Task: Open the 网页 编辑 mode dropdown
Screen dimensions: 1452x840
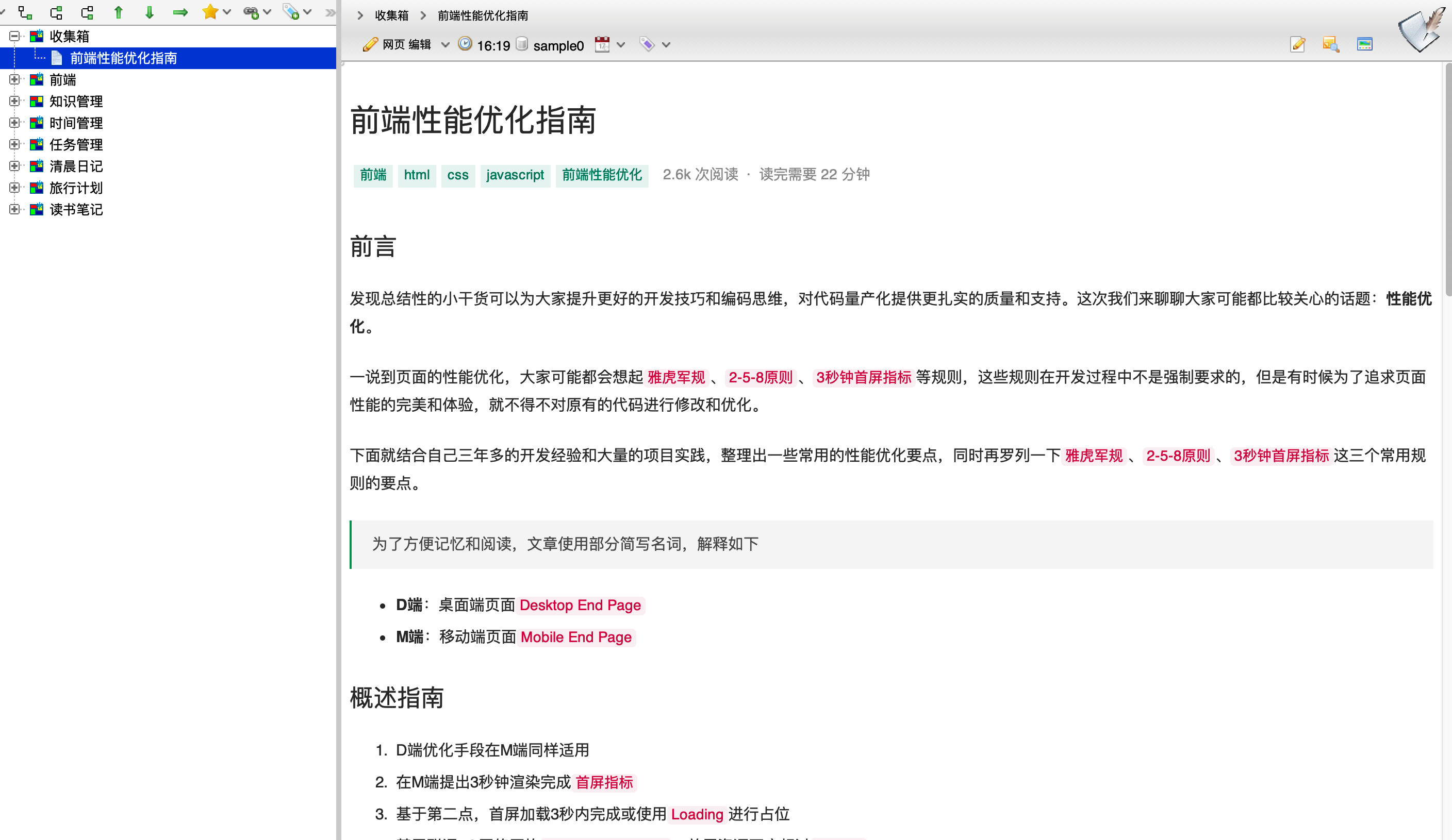Action: tap(445, 45)
